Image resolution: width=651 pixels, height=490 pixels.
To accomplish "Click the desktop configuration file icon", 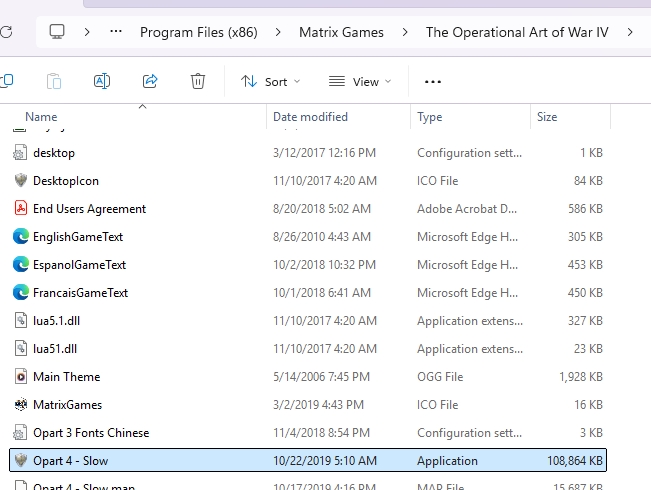I will (20, 153).
